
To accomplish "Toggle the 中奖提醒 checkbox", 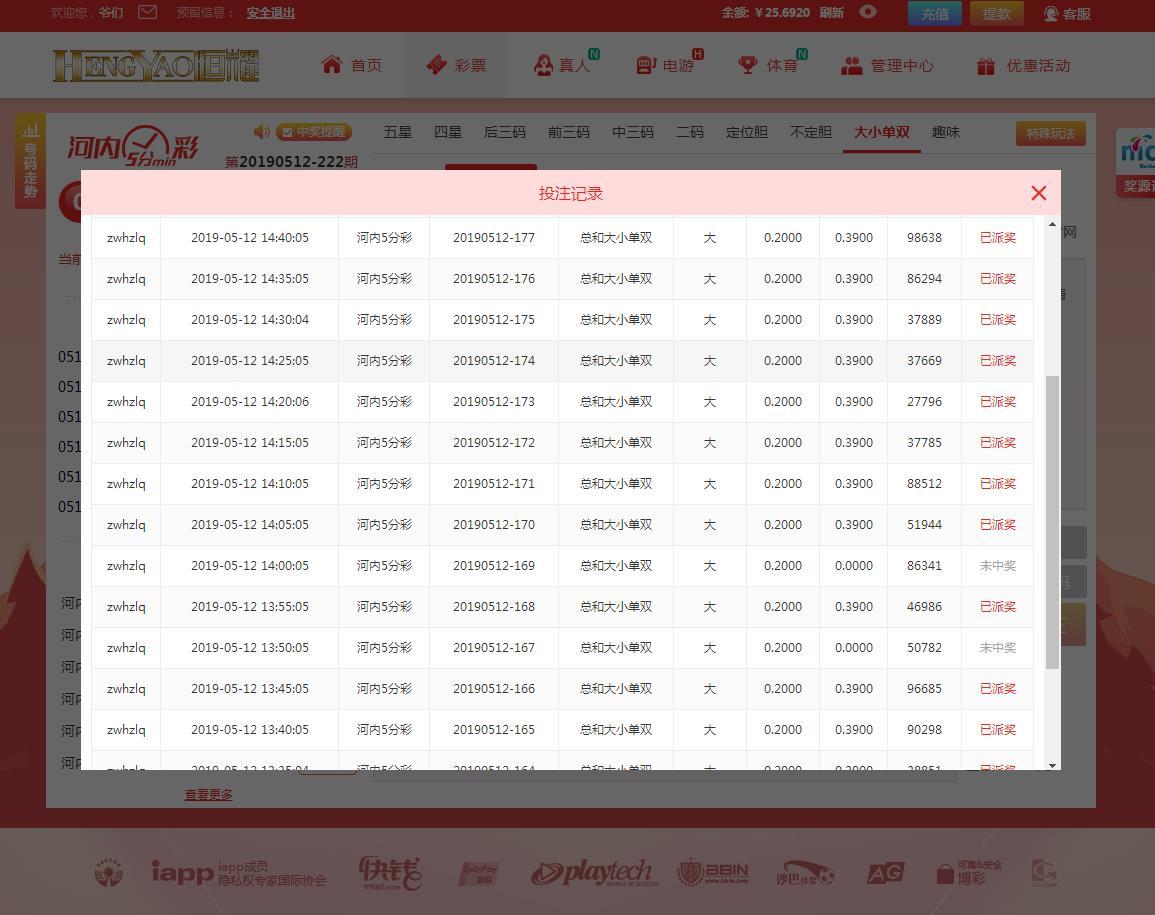I will click(x=287, y=132).
